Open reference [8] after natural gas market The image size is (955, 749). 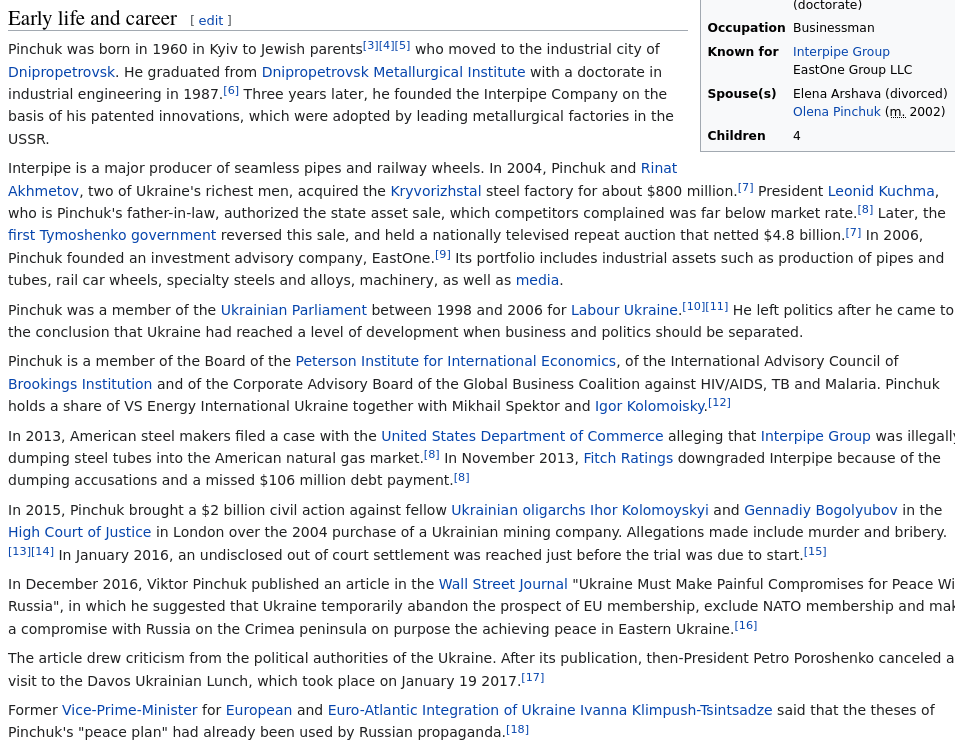432,455
